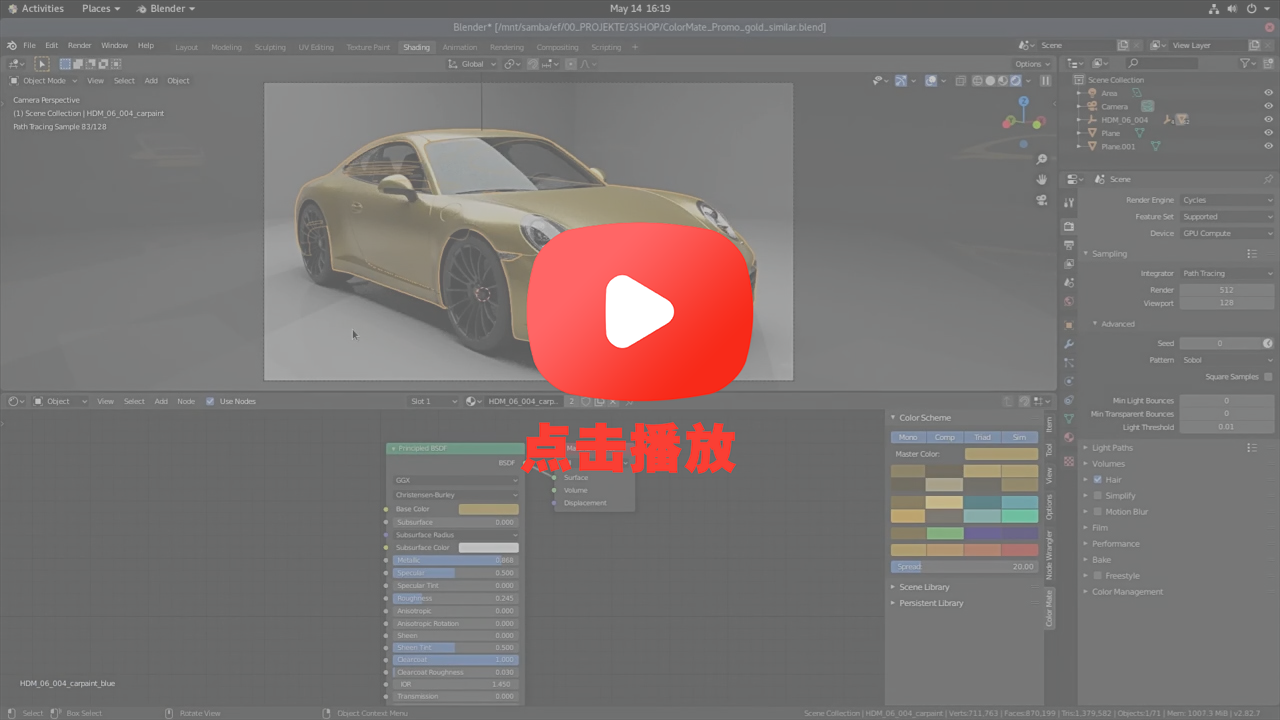Viewport: 1280px width, 720px height.
Task: Open the Global transform orientation dropdown
Action: [x=472, y=64]
